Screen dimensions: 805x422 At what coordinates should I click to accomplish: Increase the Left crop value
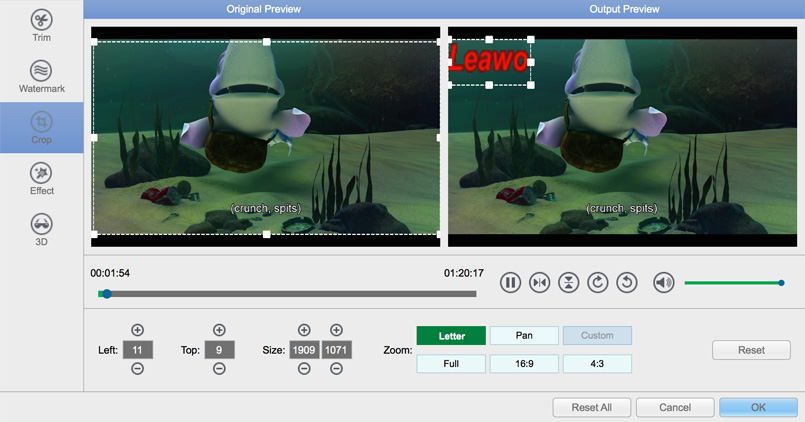click(x=137, y=330)
